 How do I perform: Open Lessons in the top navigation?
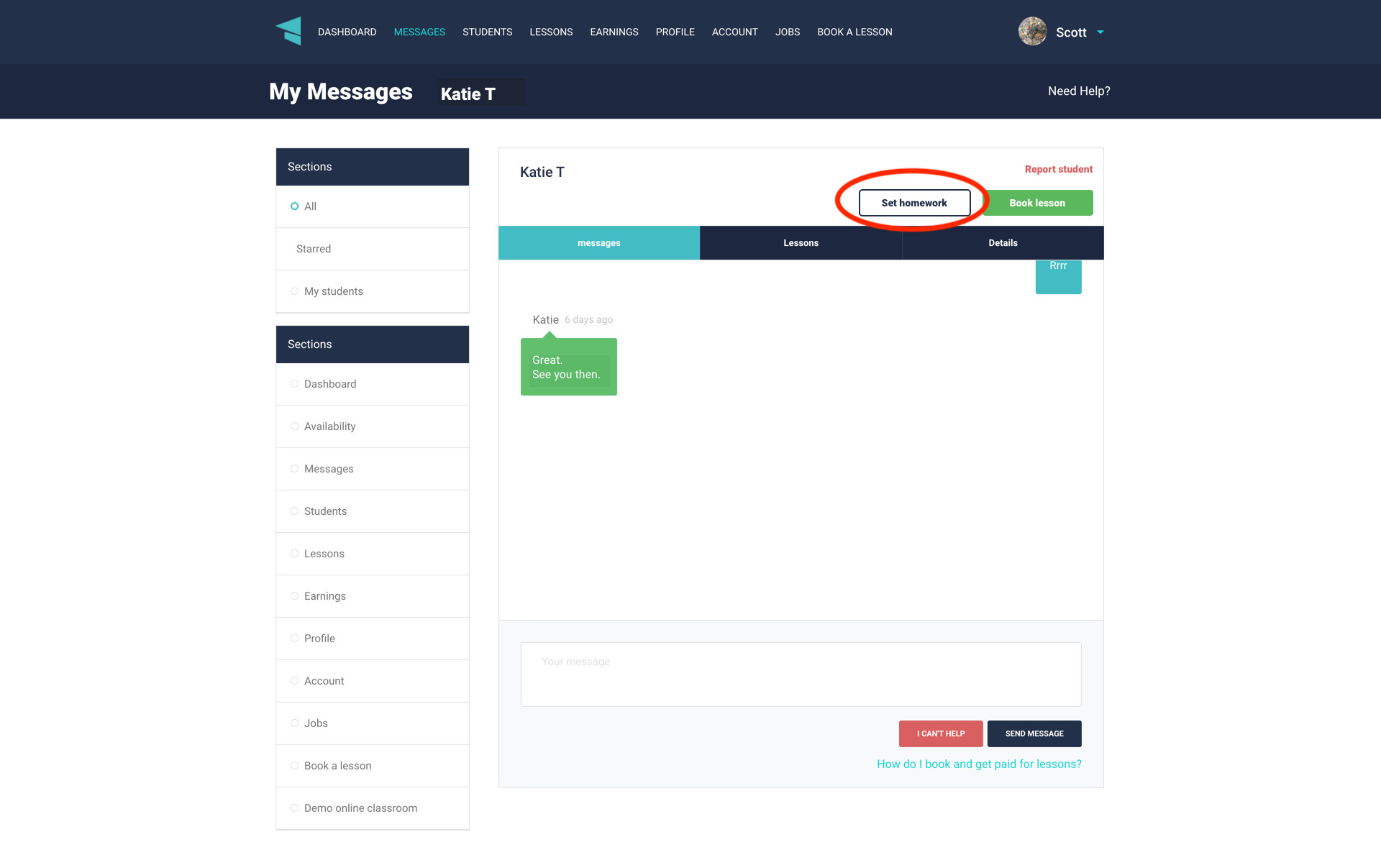(x=551, y=32)
